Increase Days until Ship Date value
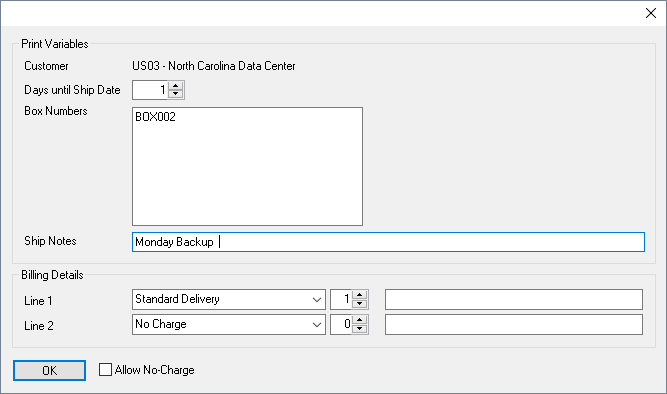The image size is (667, 394). (175, 86)
